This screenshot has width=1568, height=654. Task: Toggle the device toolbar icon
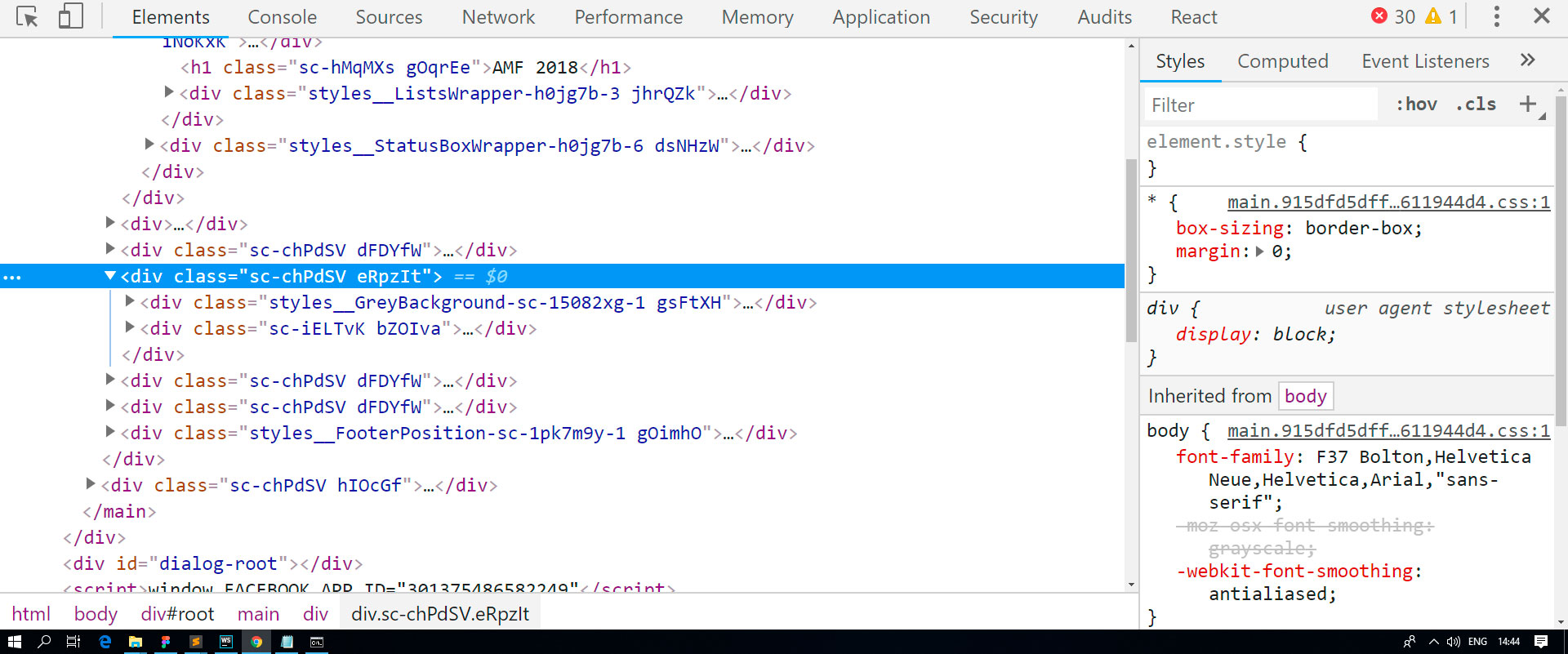tap(71, 16)
